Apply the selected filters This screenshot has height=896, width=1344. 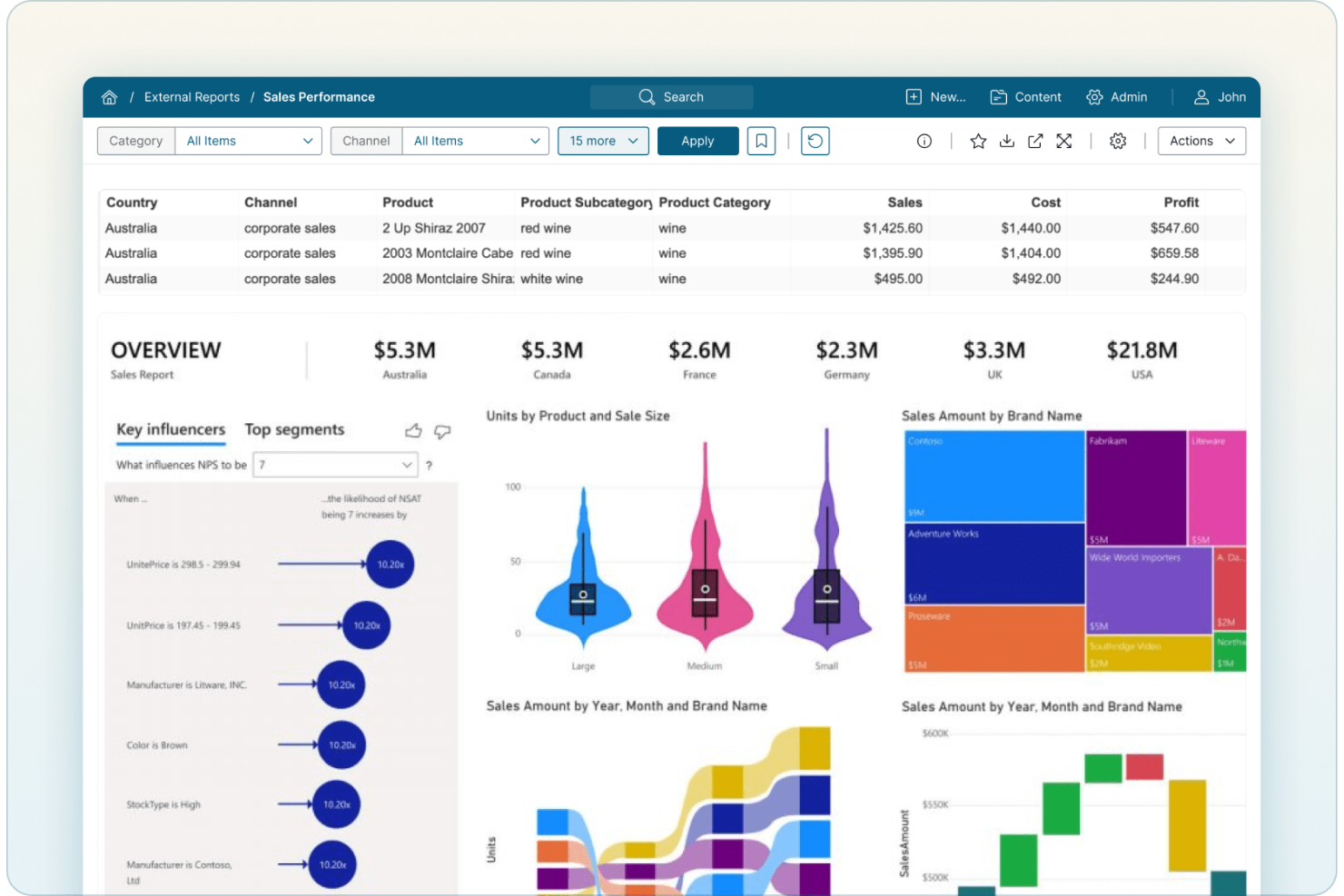697,141
